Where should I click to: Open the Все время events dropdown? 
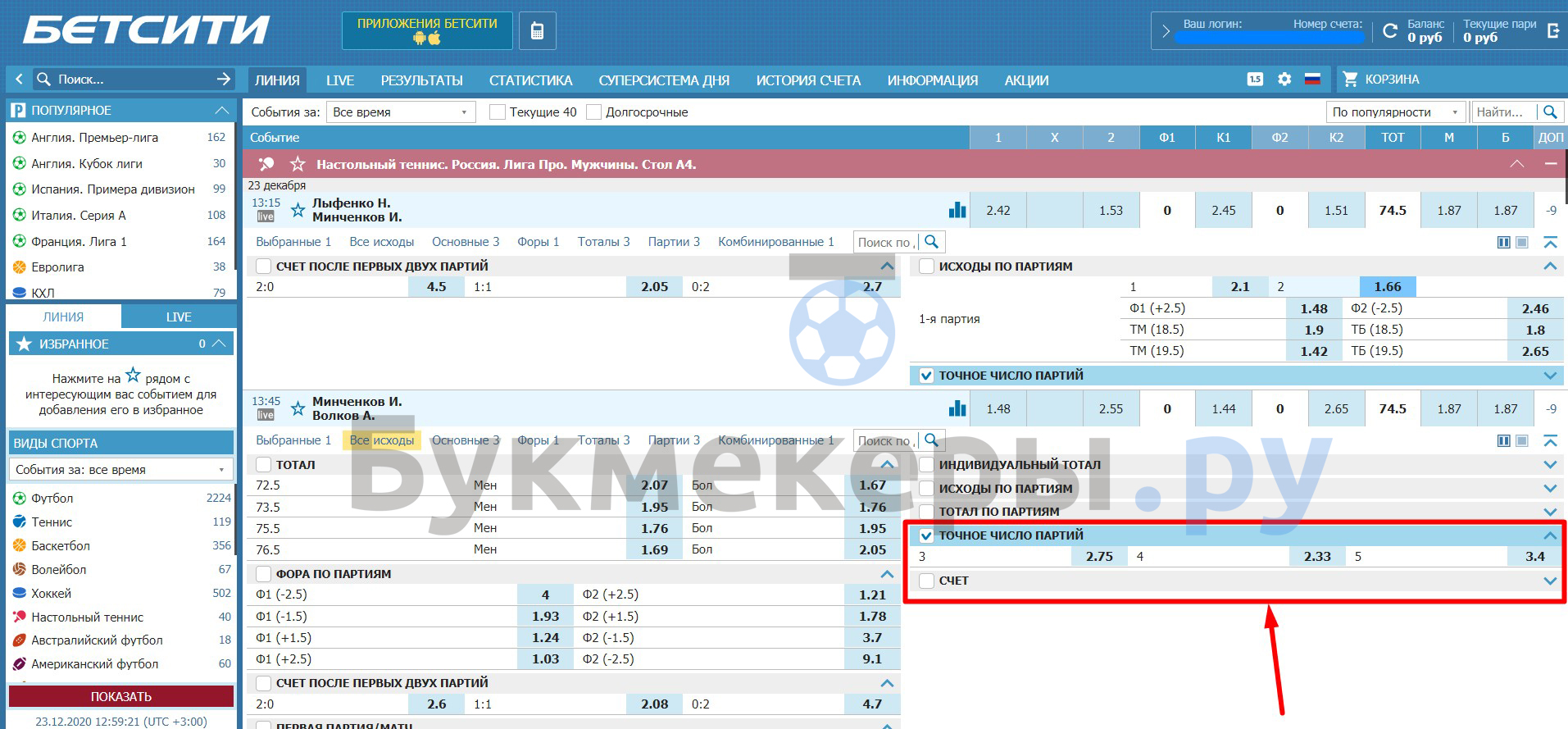(401, 112)
